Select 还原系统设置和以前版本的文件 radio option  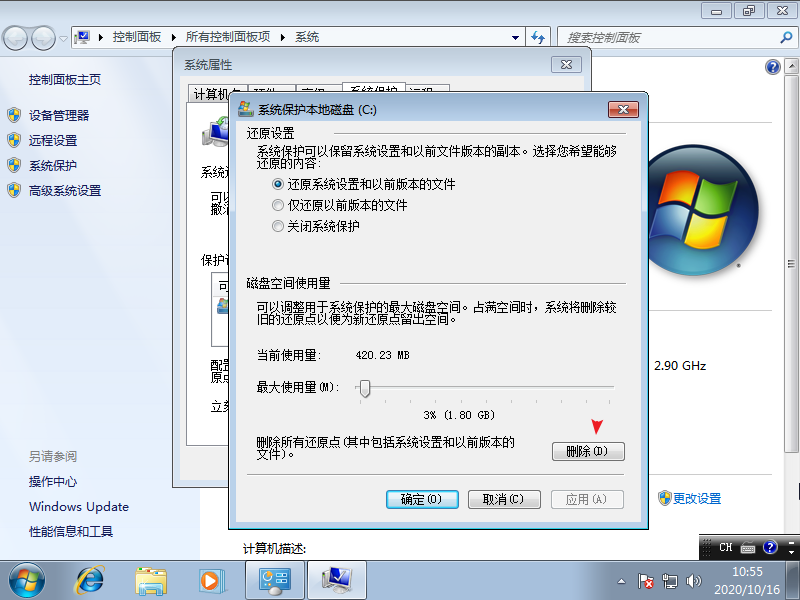[x=278, y=185]
